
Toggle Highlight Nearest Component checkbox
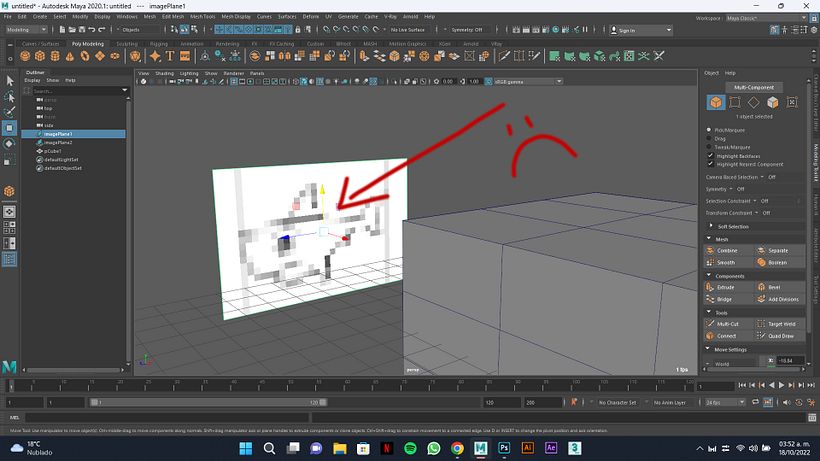point(711,163)
